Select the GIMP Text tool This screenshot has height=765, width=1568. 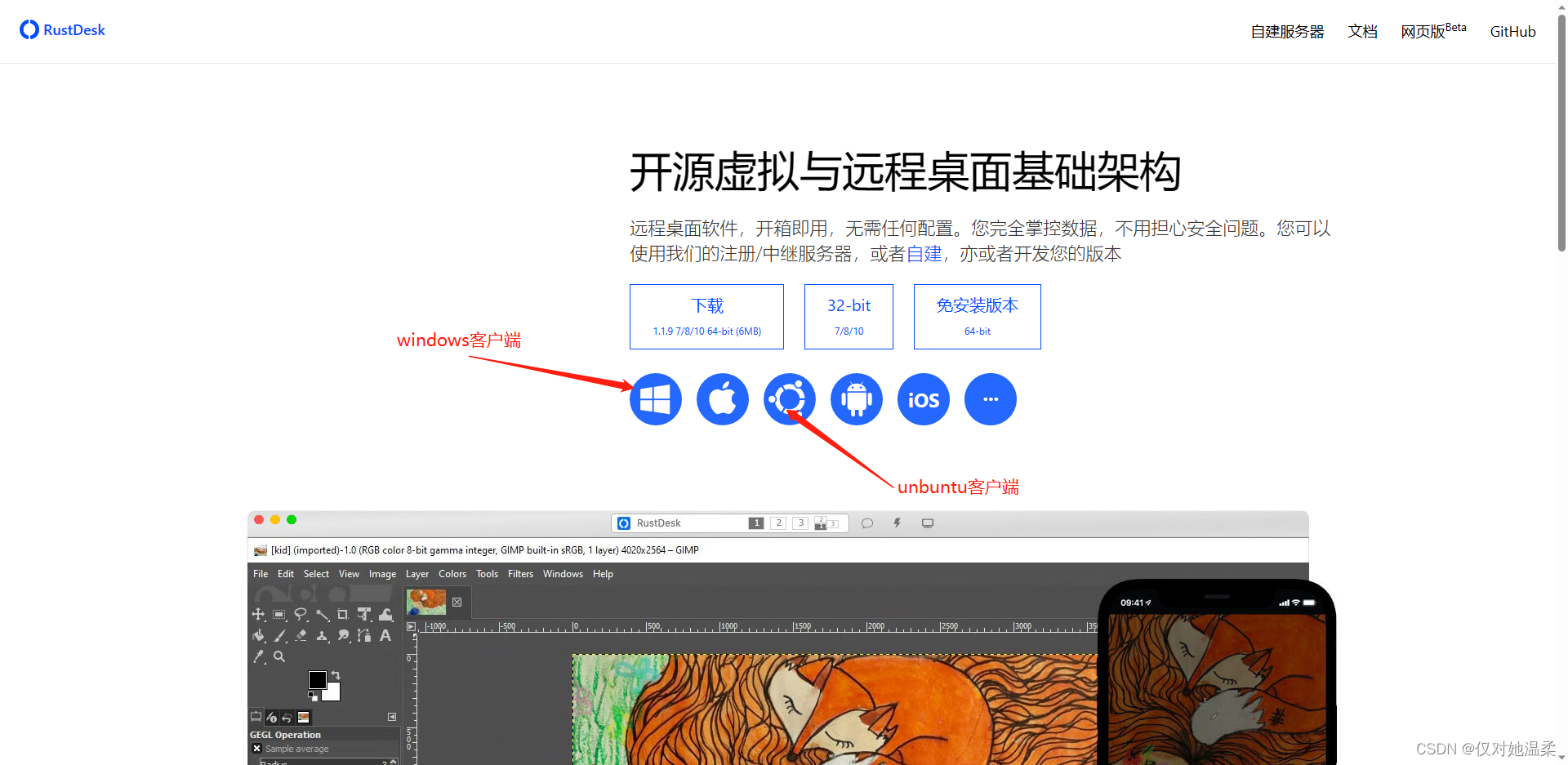[385, 635]
